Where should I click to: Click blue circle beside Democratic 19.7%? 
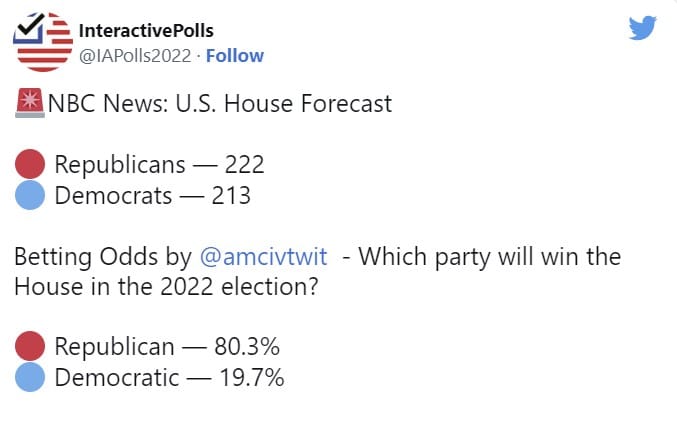31,378
